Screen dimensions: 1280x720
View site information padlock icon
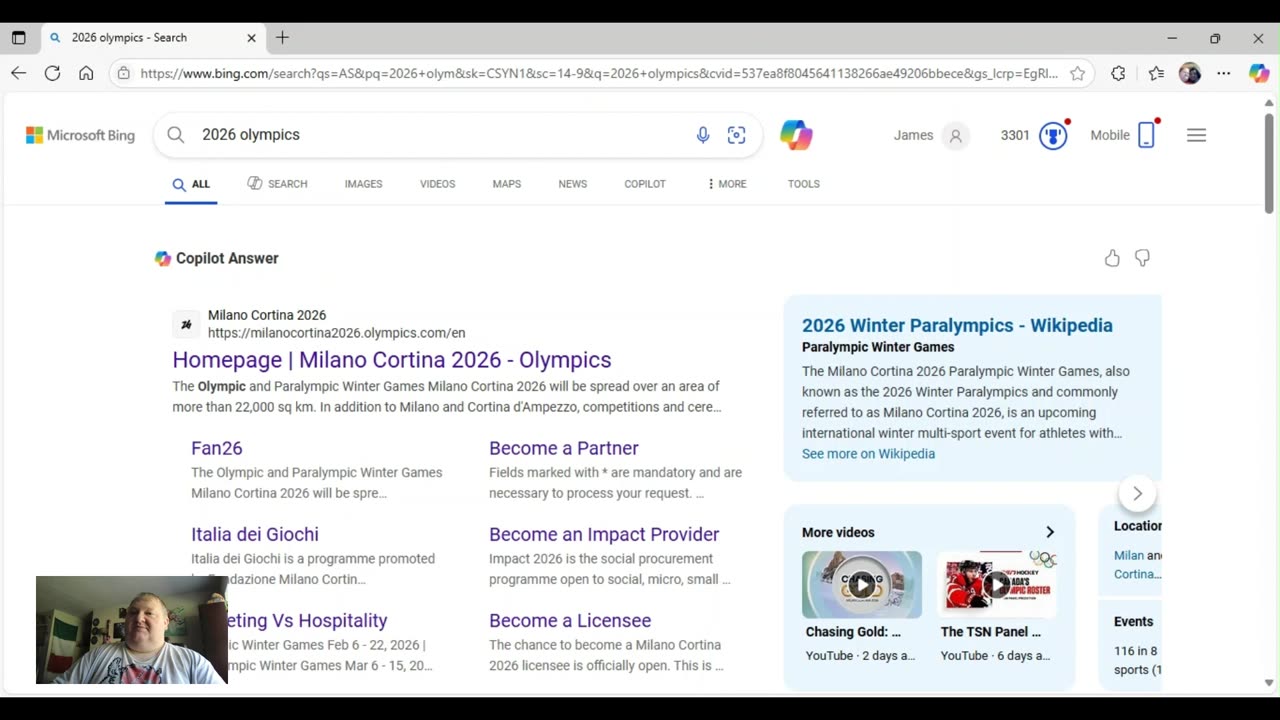pos(123,73)
